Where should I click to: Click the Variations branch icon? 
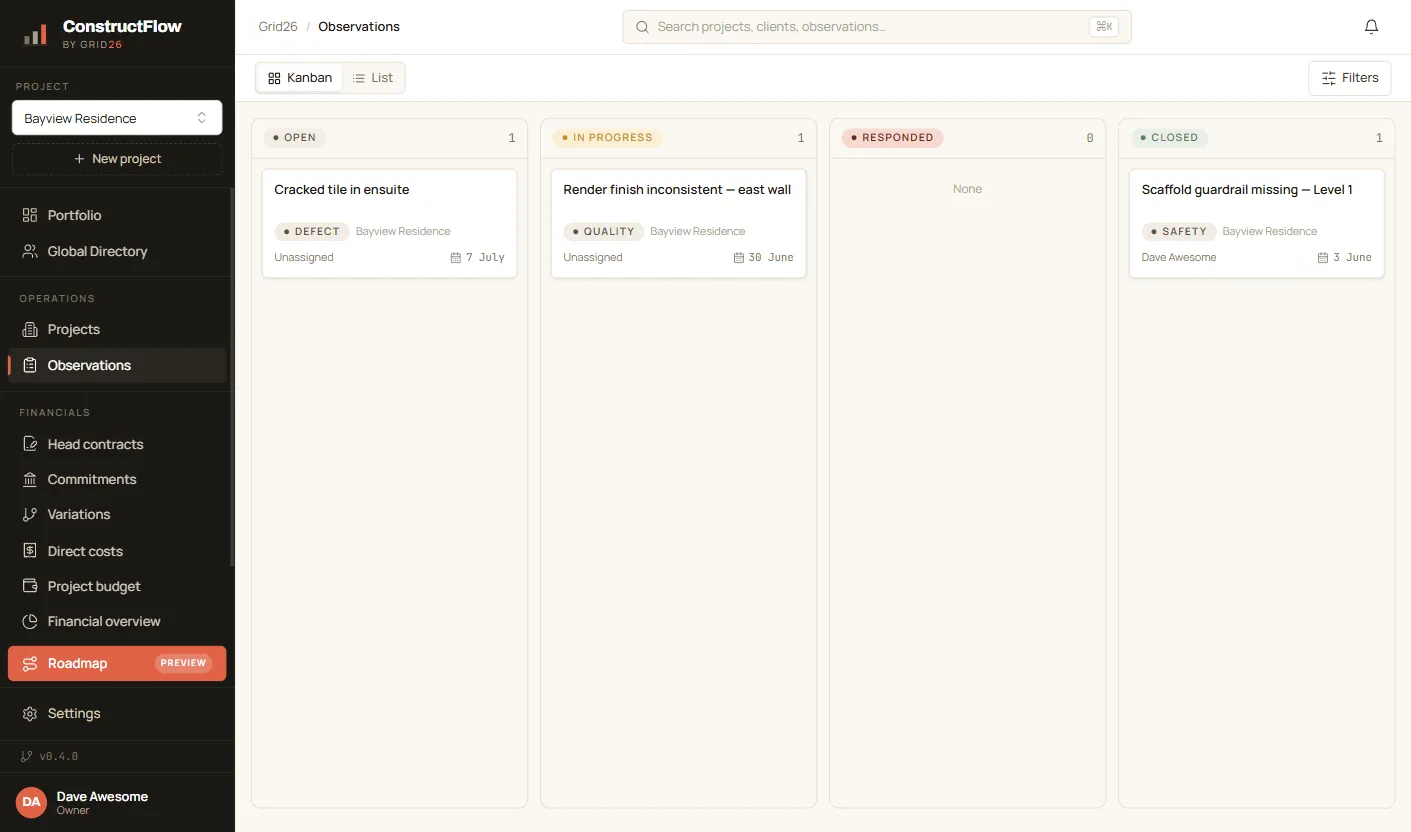pyautogui.click(x=30, y=514)
